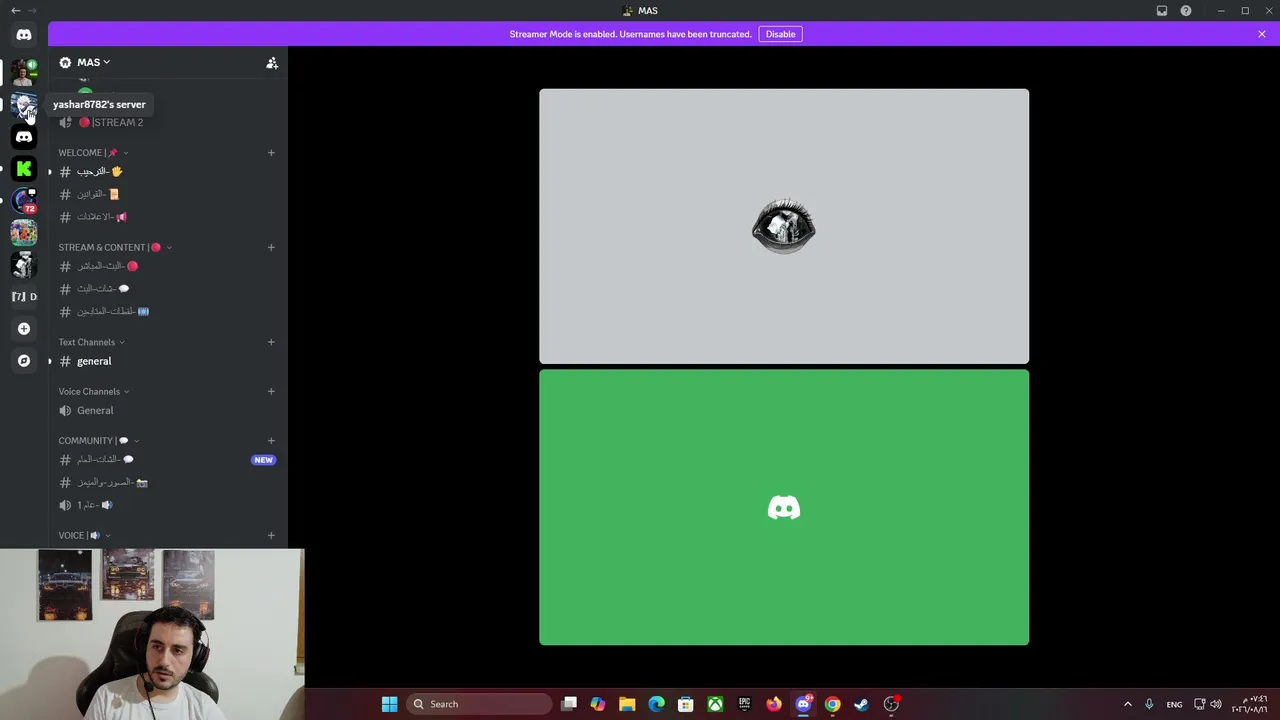Open the general text channel
The width and height of the screenshot is (1280, 720).
[x=168, y=361]
